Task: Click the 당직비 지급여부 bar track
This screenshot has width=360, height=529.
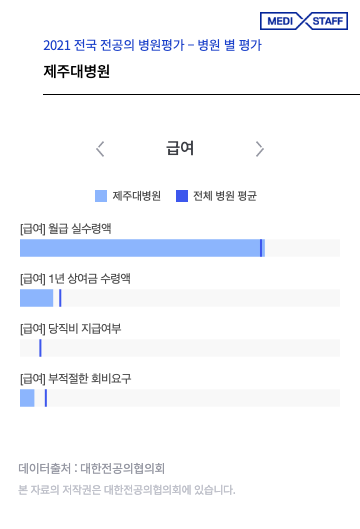Action: click(180, 348)
